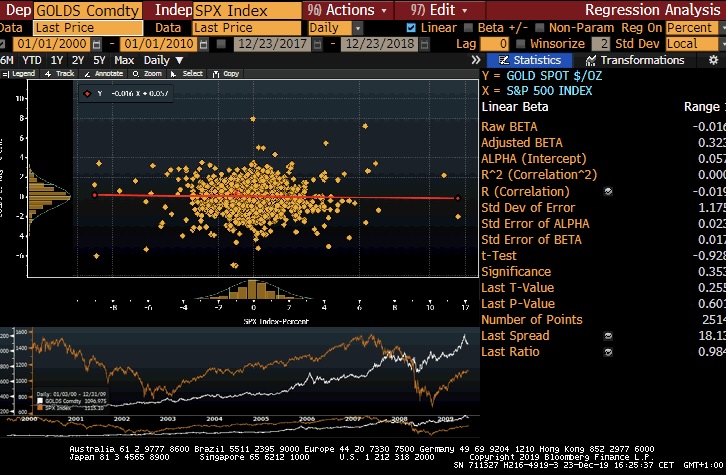726x475 pixels.
Task: Click the Adjusted BETA row
Action: pos(603,143)
